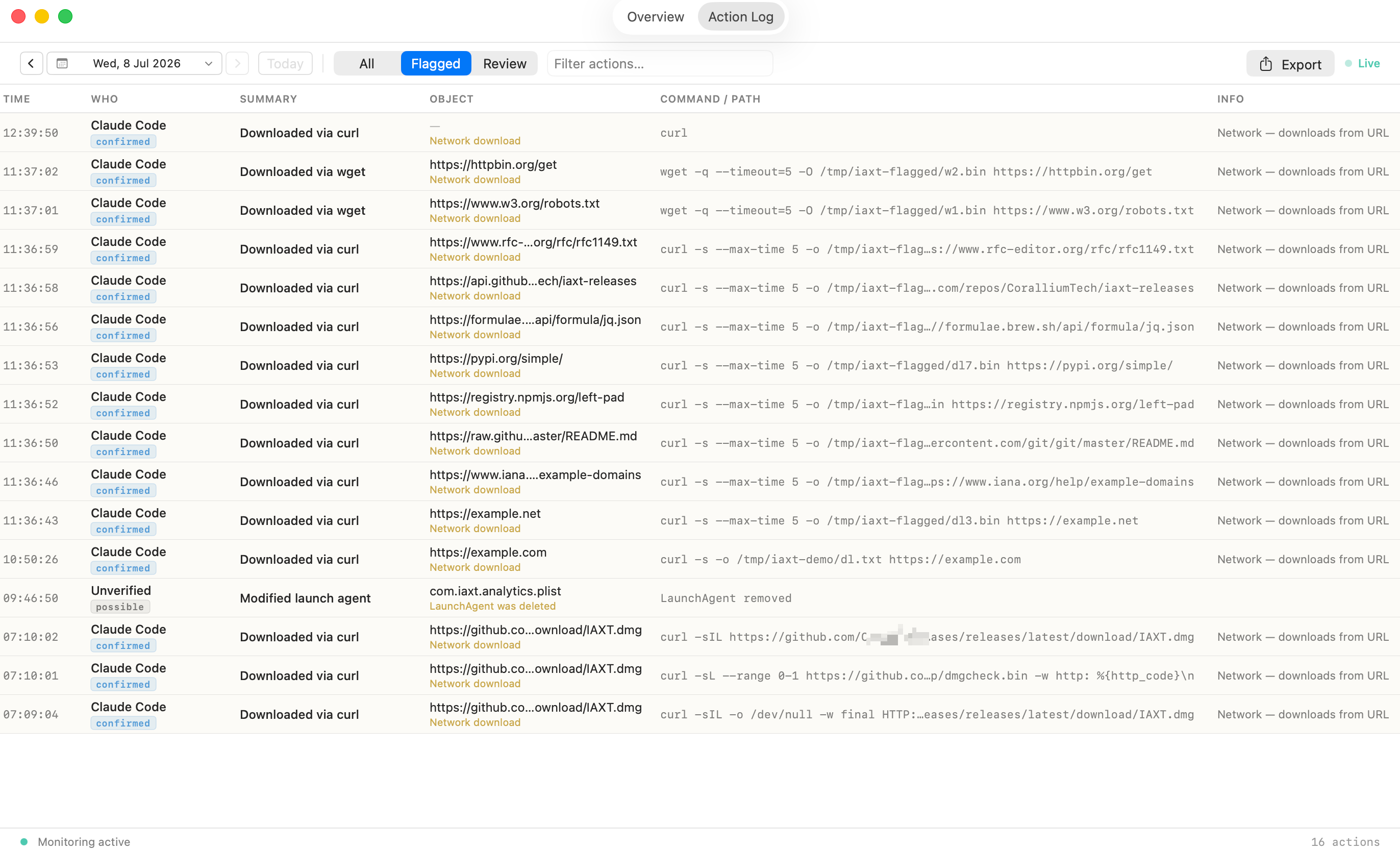Click LaunchAgent was deleted note
The image size is (1400, 852).
(x=492, y=606)
